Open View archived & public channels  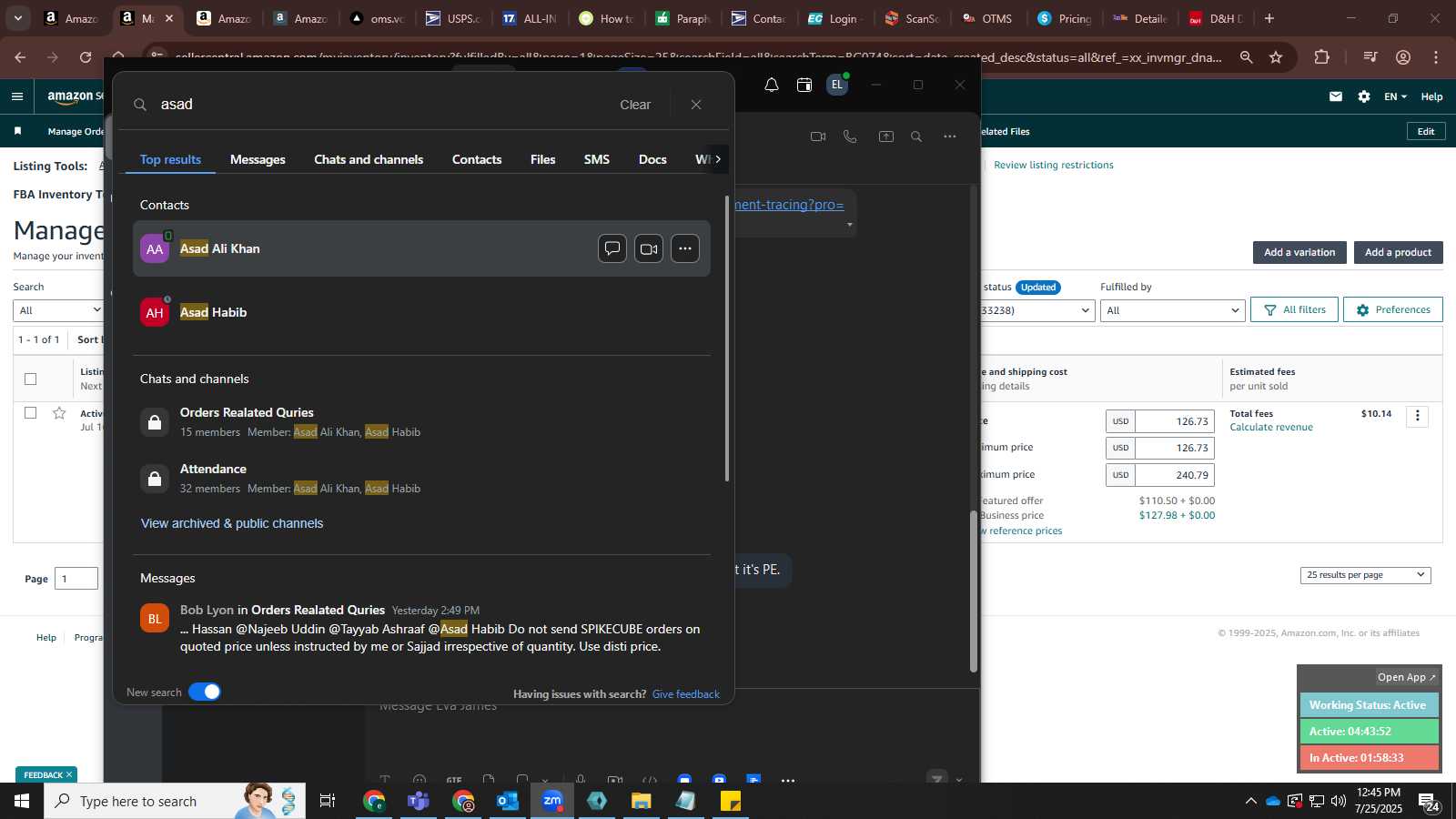[x=232, y=523]
